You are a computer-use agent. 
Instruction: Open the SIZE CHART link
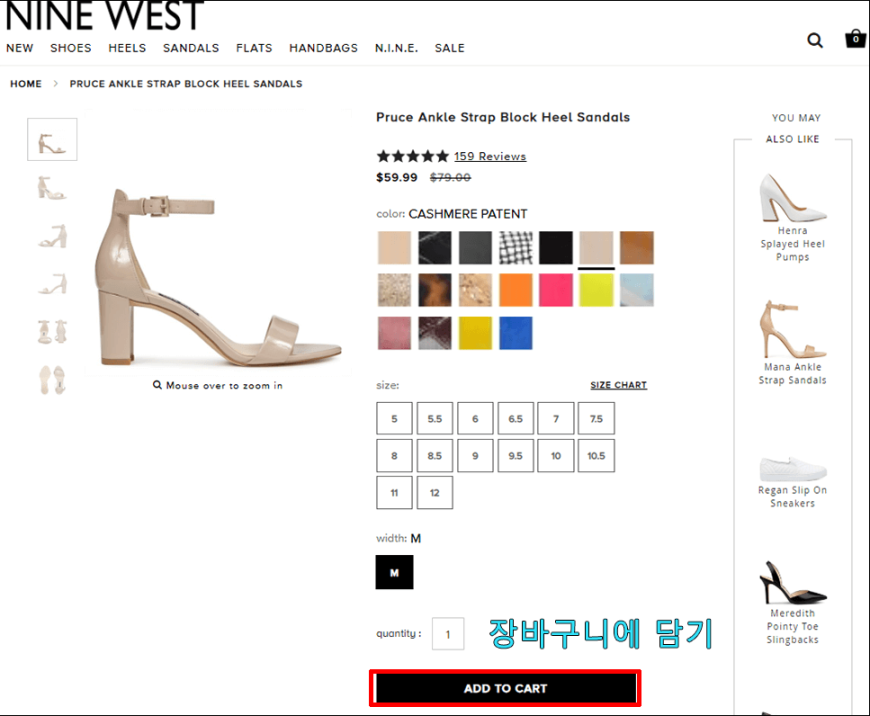[619, 385]
